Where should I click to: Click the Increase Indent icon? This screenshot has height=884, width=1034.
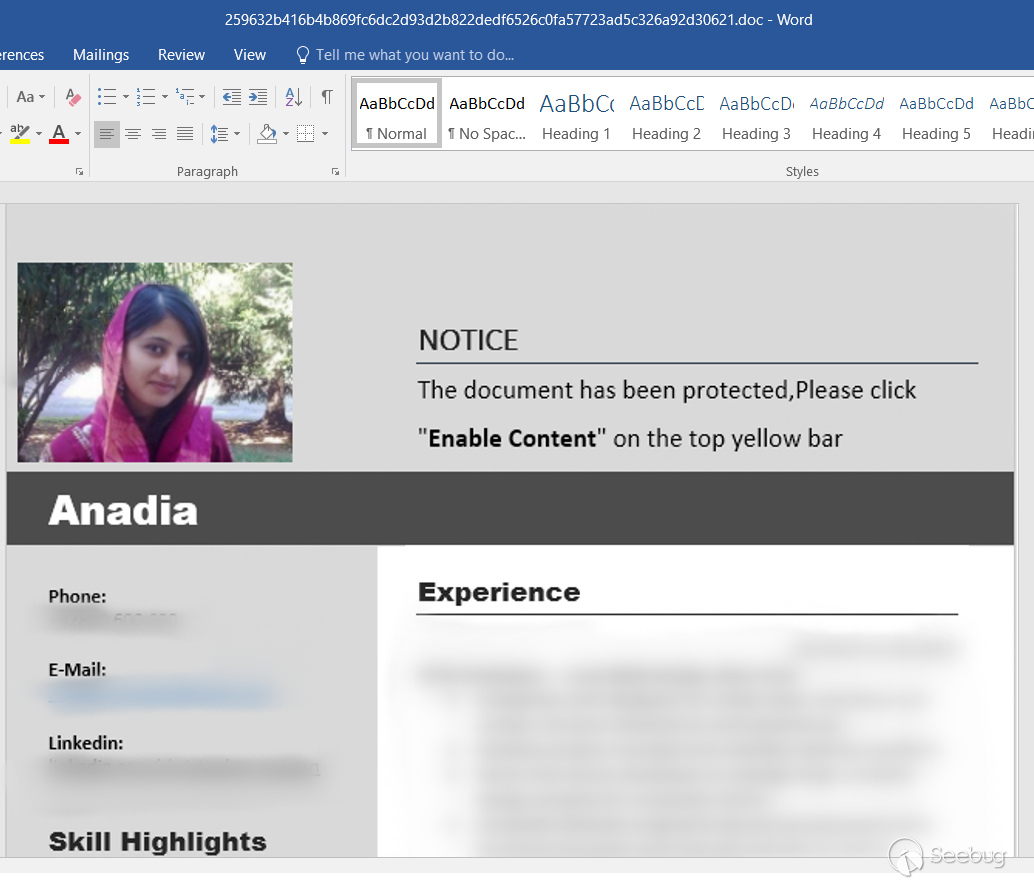coord(258,97)
